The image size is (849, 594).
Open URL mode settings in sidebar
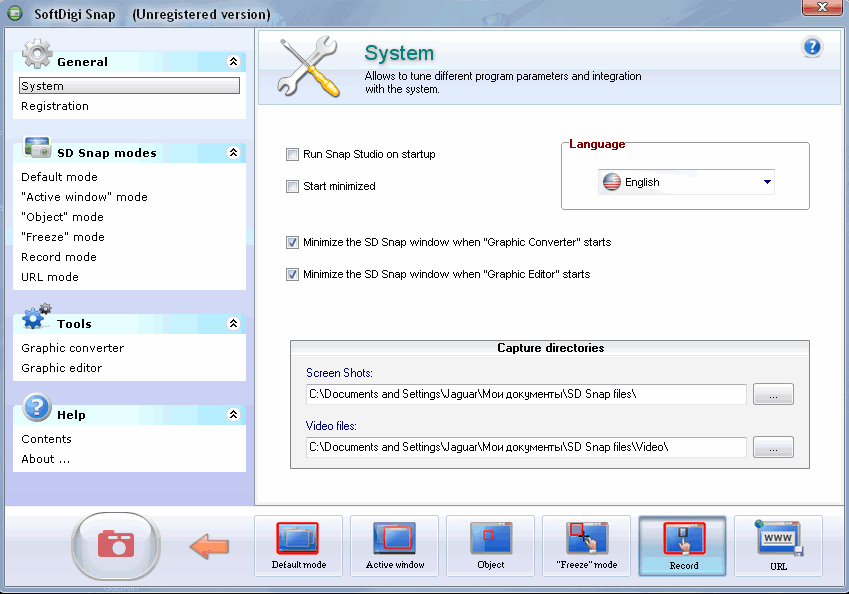point(50,277)
